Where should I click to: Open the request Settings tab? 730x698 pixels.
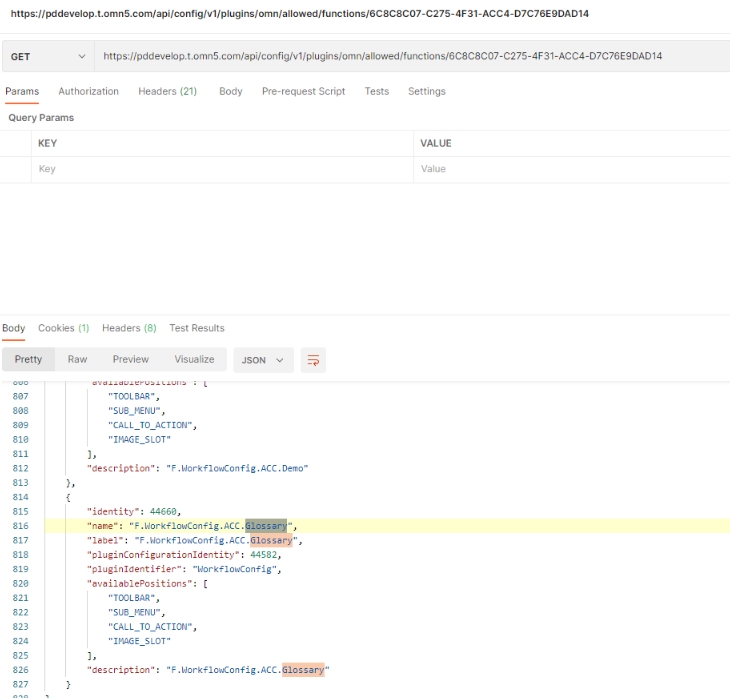[x=426, y=91]
